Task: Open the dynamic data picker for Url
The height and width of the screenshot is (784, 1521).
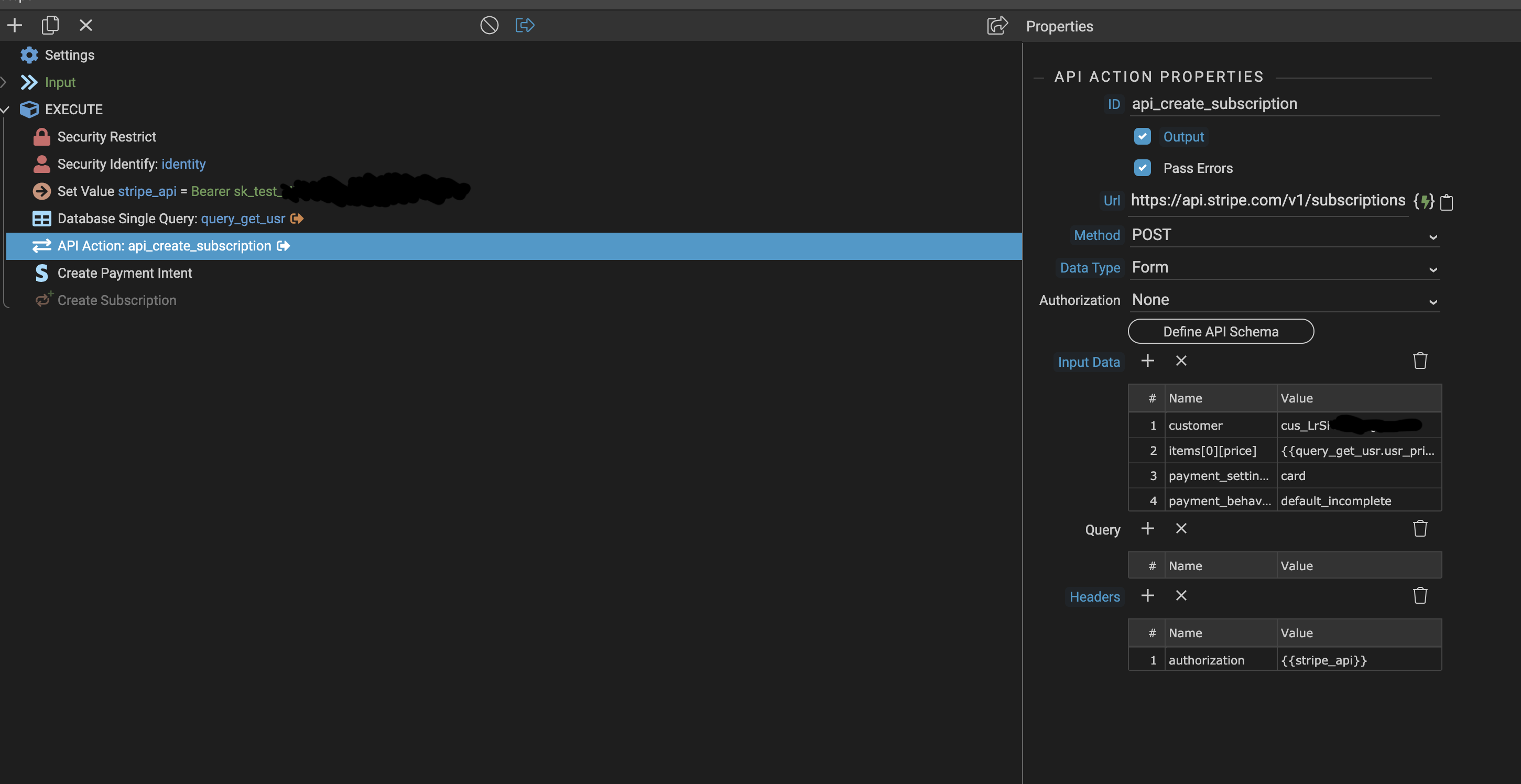Action: (x=1424, y=201)
